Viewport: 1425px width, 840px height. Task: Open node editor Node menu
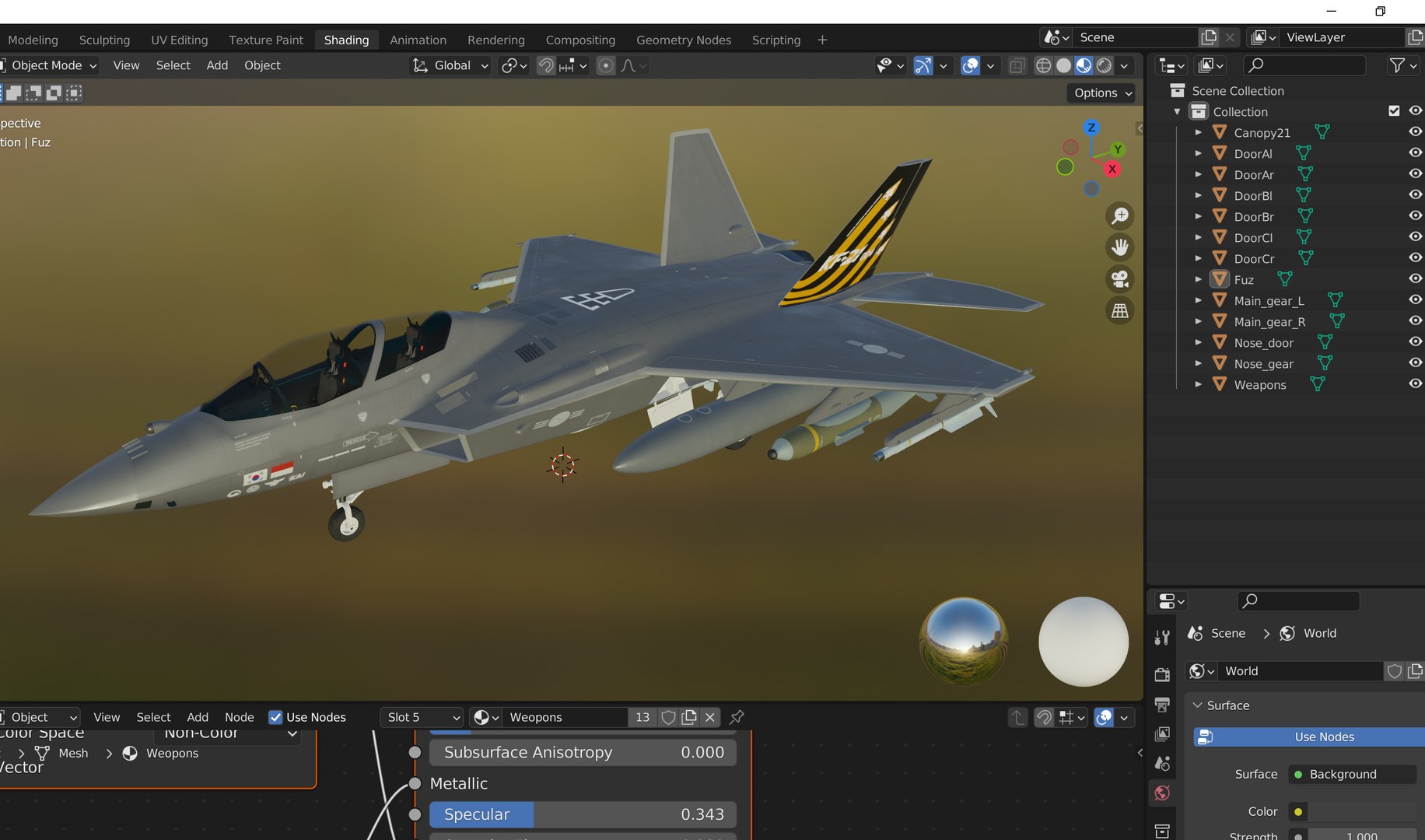[240, 717]
